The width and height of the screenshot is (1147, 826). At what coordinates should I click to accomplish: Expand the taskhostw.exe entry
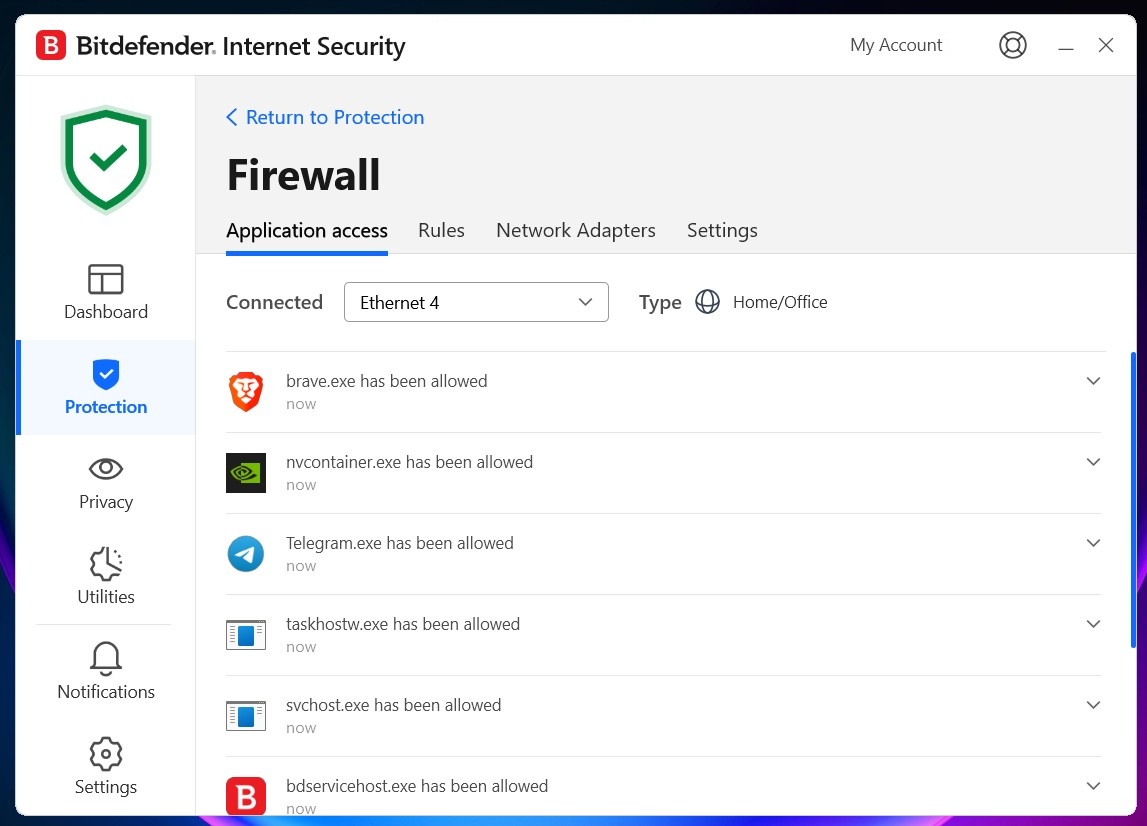(1093, 624)
